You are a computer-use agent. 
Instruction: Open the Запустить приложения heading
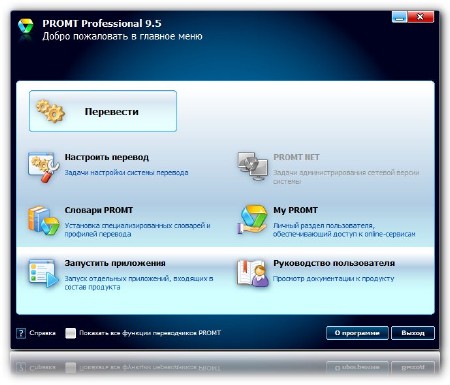tap(115, 263)
